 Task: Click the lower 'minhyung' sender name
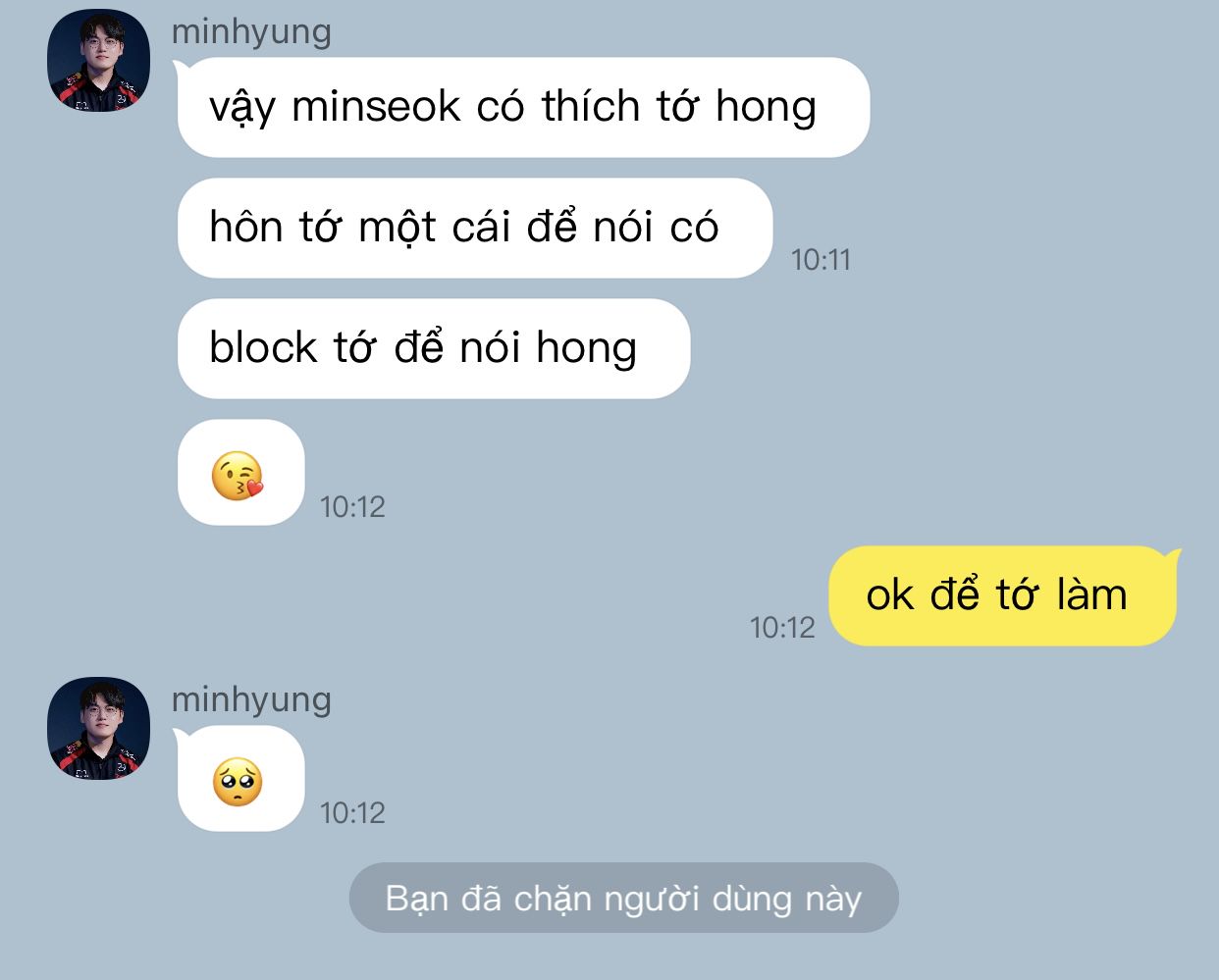click(251, 699)
